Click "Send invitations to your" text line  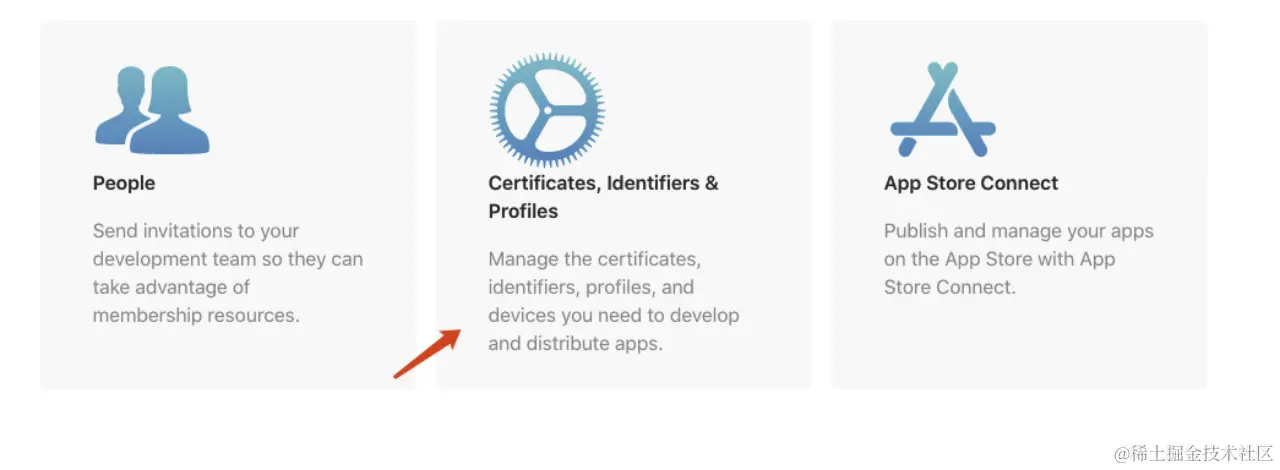pos(196,231)
